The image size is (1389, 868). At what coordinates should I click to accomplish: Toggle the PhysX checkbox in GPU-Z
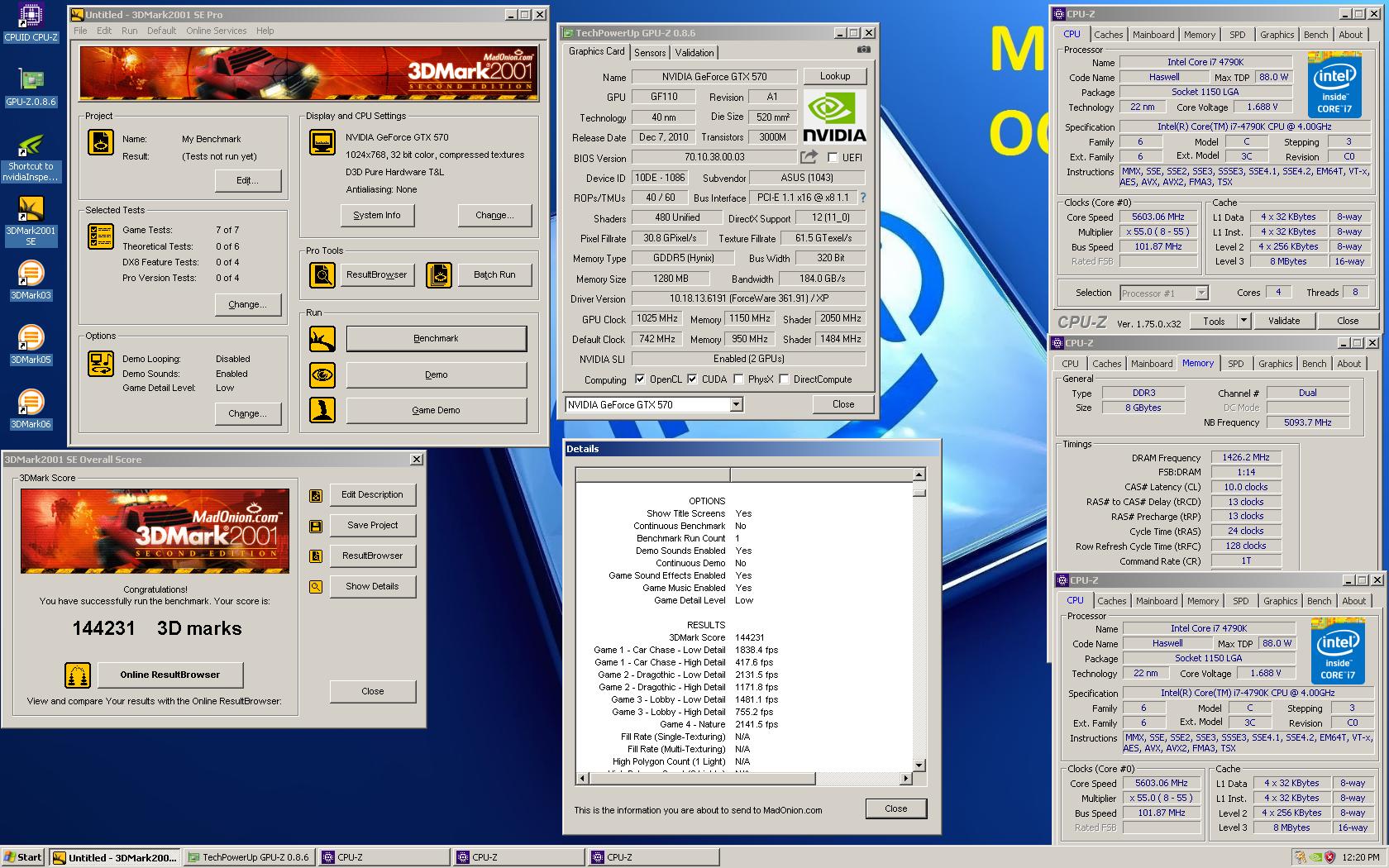[738, 379]
